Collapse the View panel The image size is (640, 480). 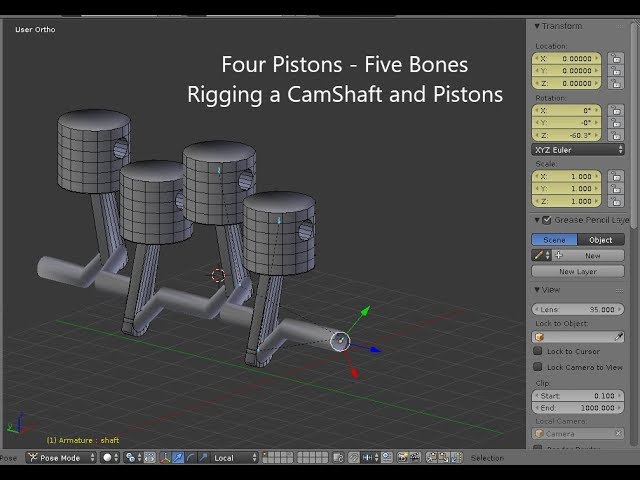click(x=537, y=290)
